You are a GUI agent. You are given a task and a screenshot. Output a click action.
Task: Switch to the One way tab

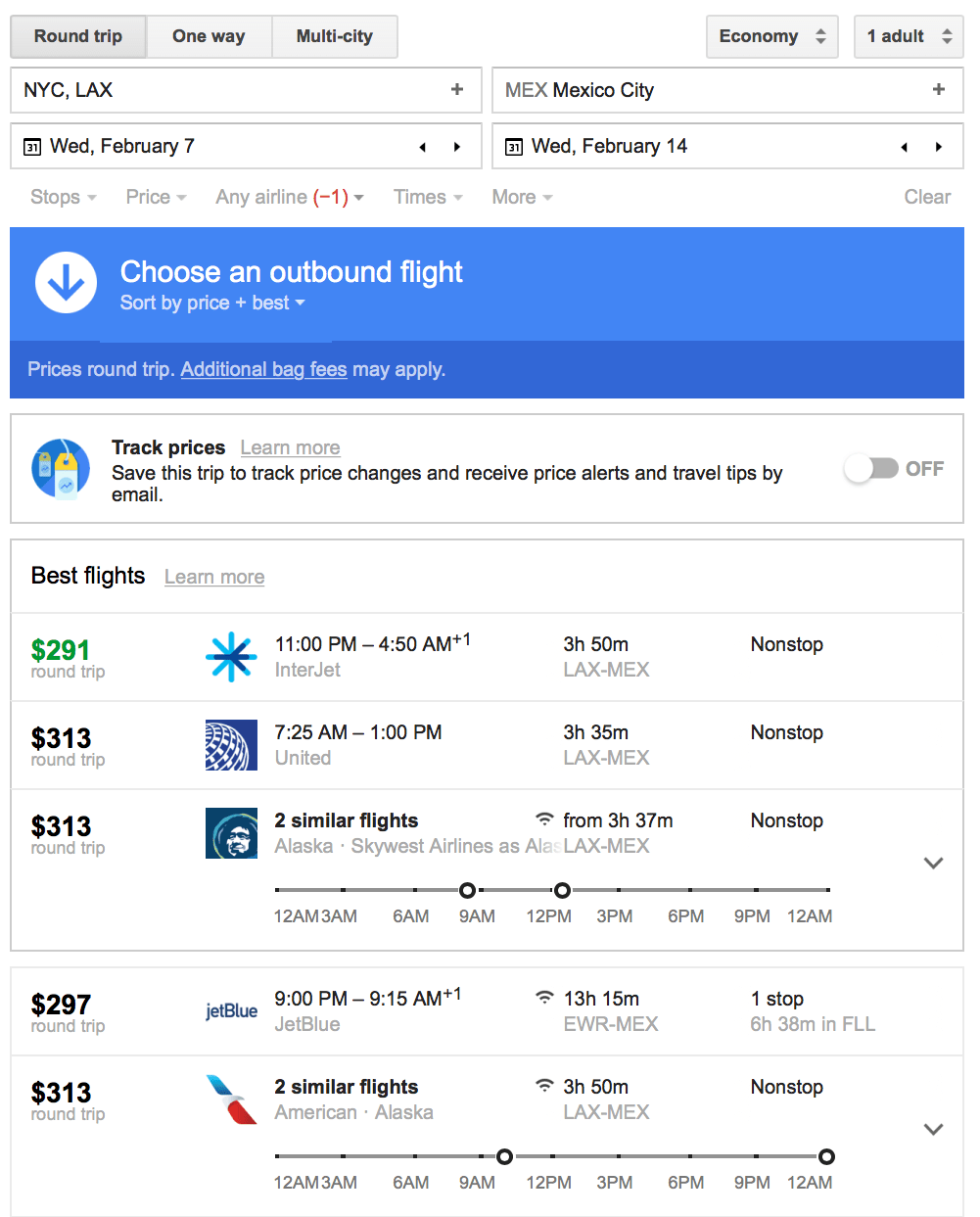[x=208, y=36]
